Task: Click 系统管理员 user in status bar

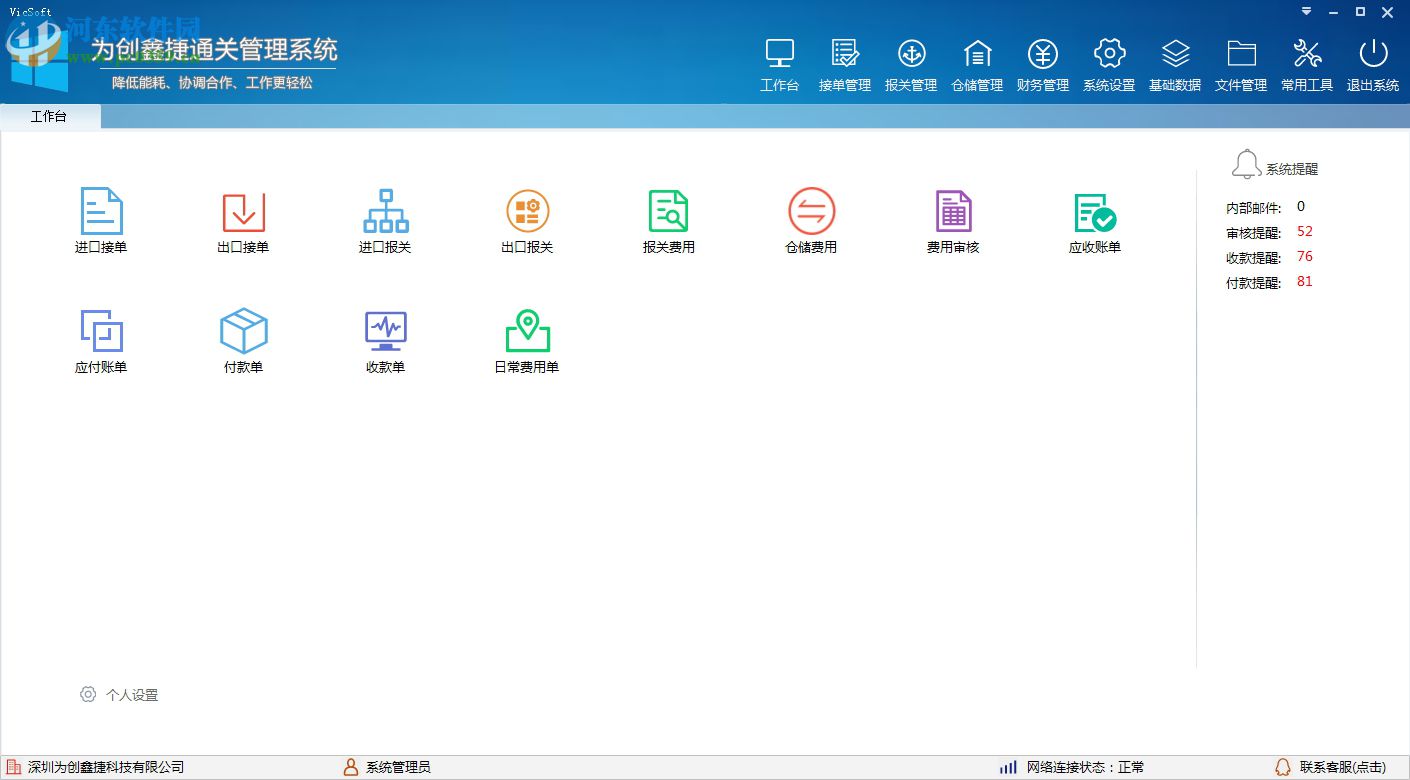Action: 387,767
